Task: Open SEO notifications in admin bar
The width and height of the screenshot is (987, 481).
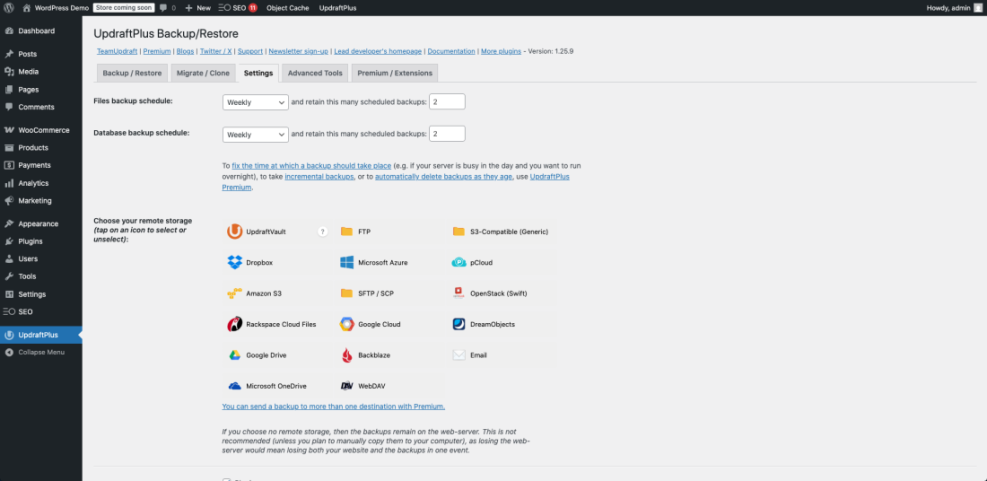Action: 237,8
